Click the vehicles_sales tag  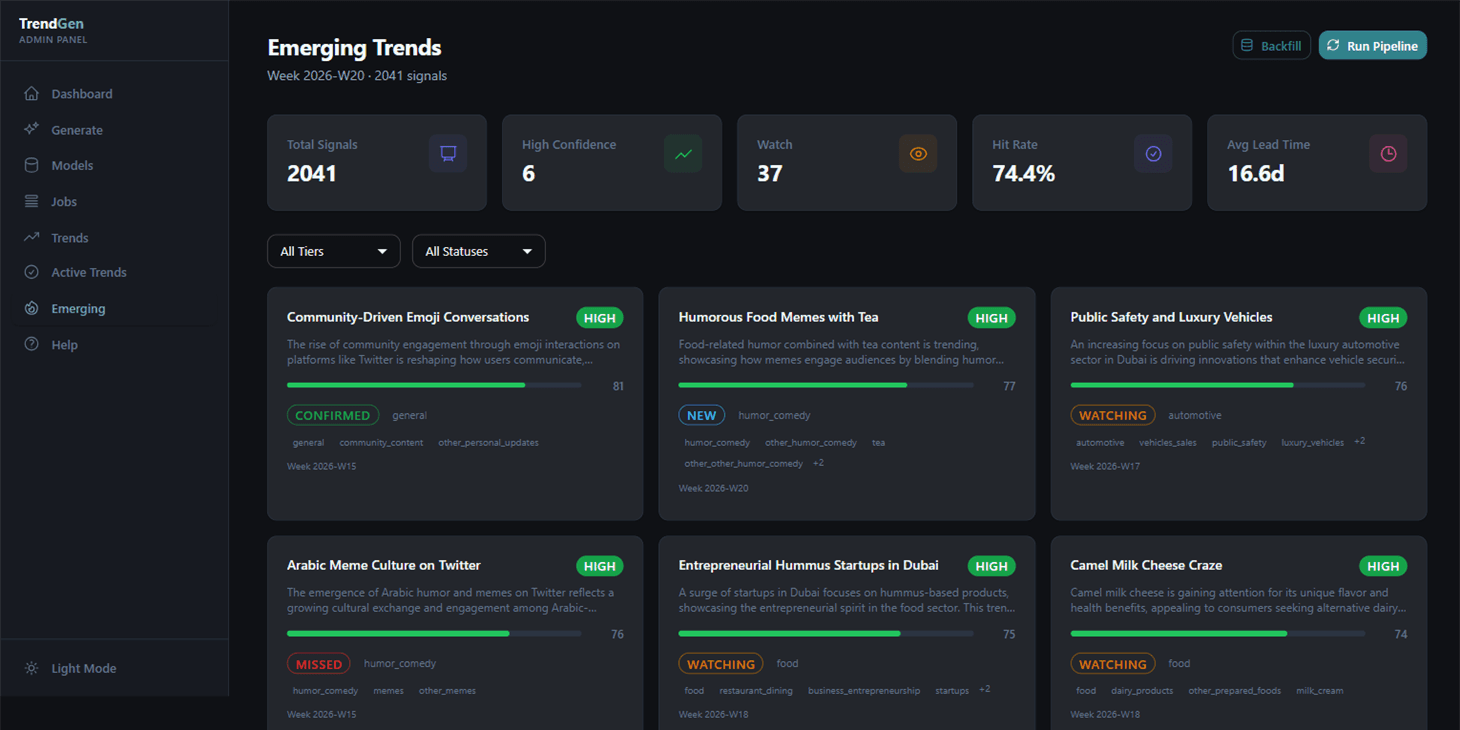click(1168, 442)
